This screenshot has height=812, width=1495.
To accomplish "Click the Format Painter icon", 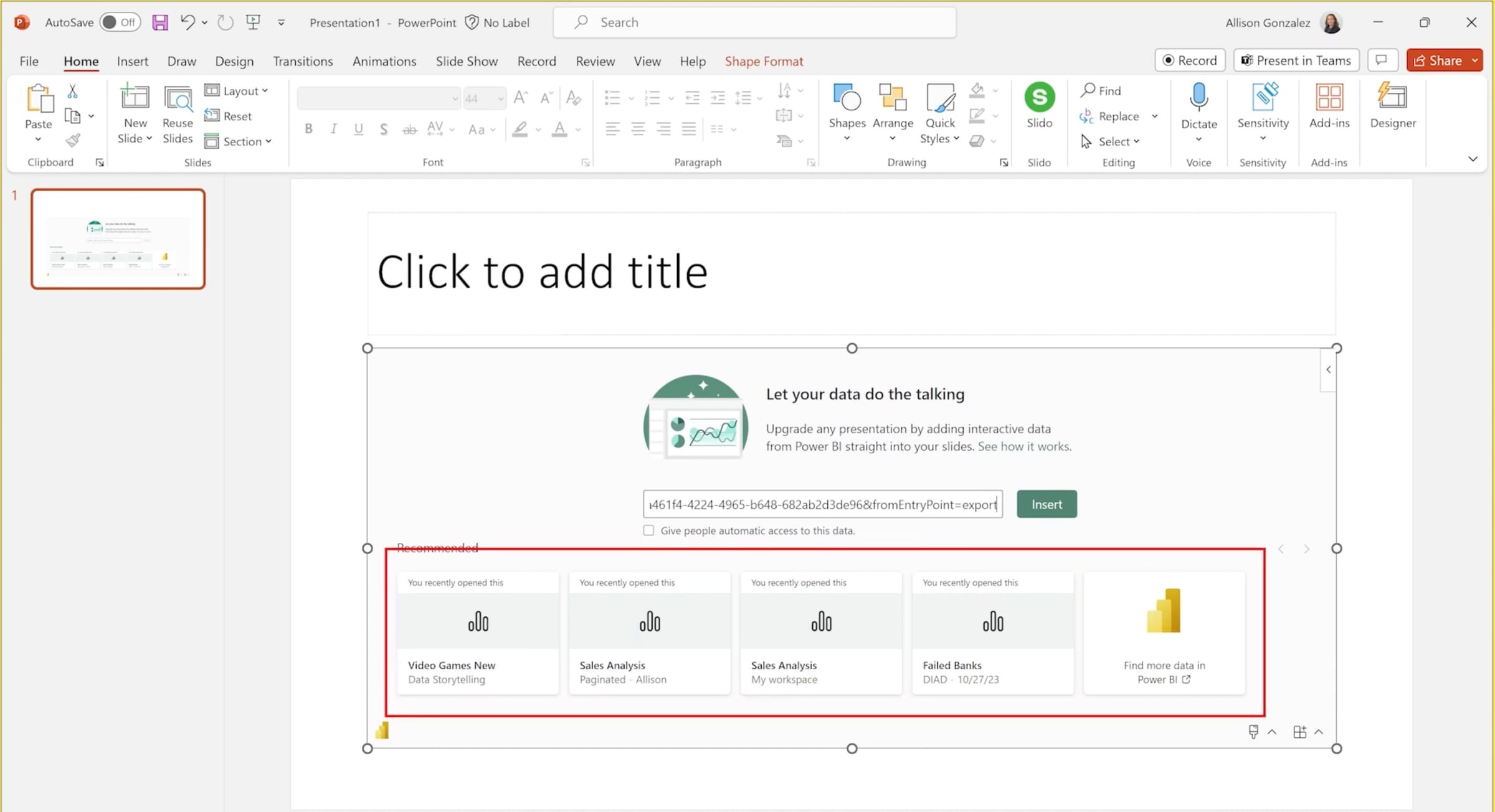I will [x=73, y=139].
